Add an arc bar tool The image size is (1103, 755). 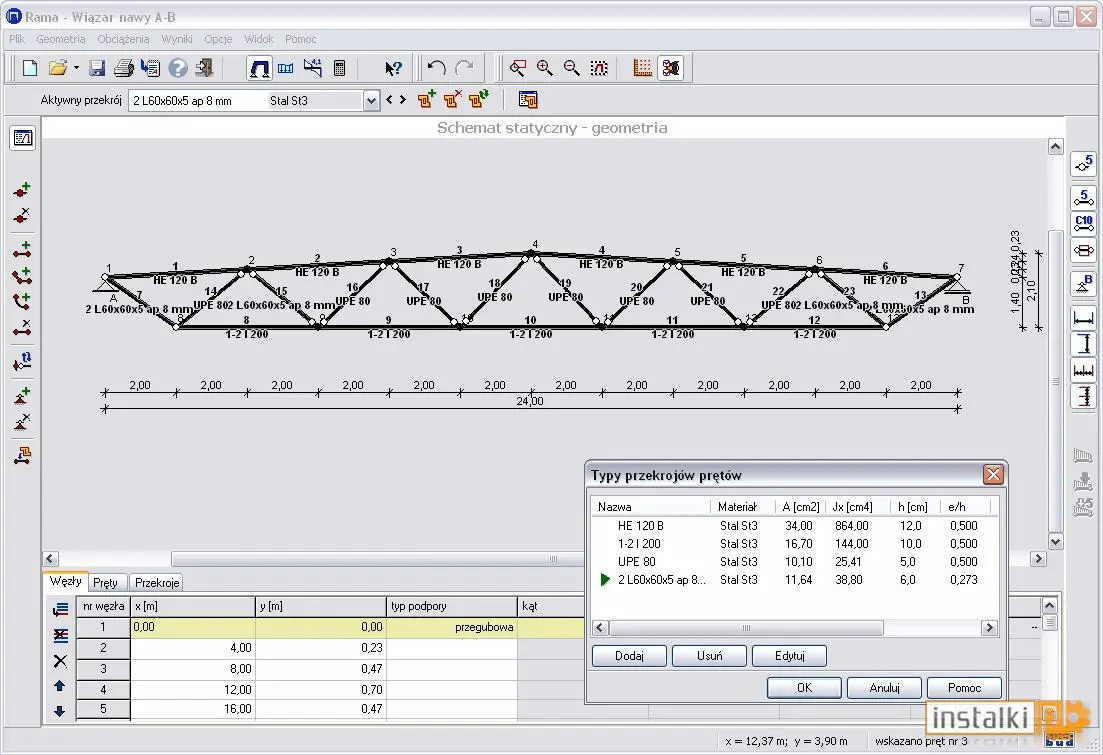tap(23, 301)
